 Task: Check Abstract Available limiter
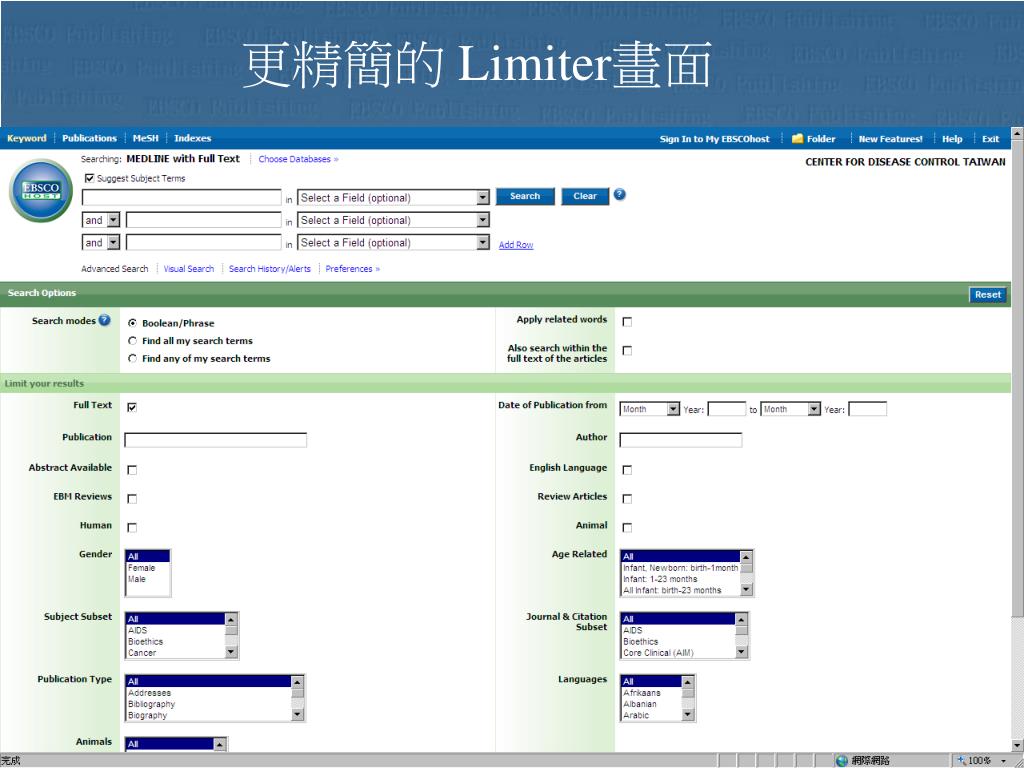pos(132,470)
